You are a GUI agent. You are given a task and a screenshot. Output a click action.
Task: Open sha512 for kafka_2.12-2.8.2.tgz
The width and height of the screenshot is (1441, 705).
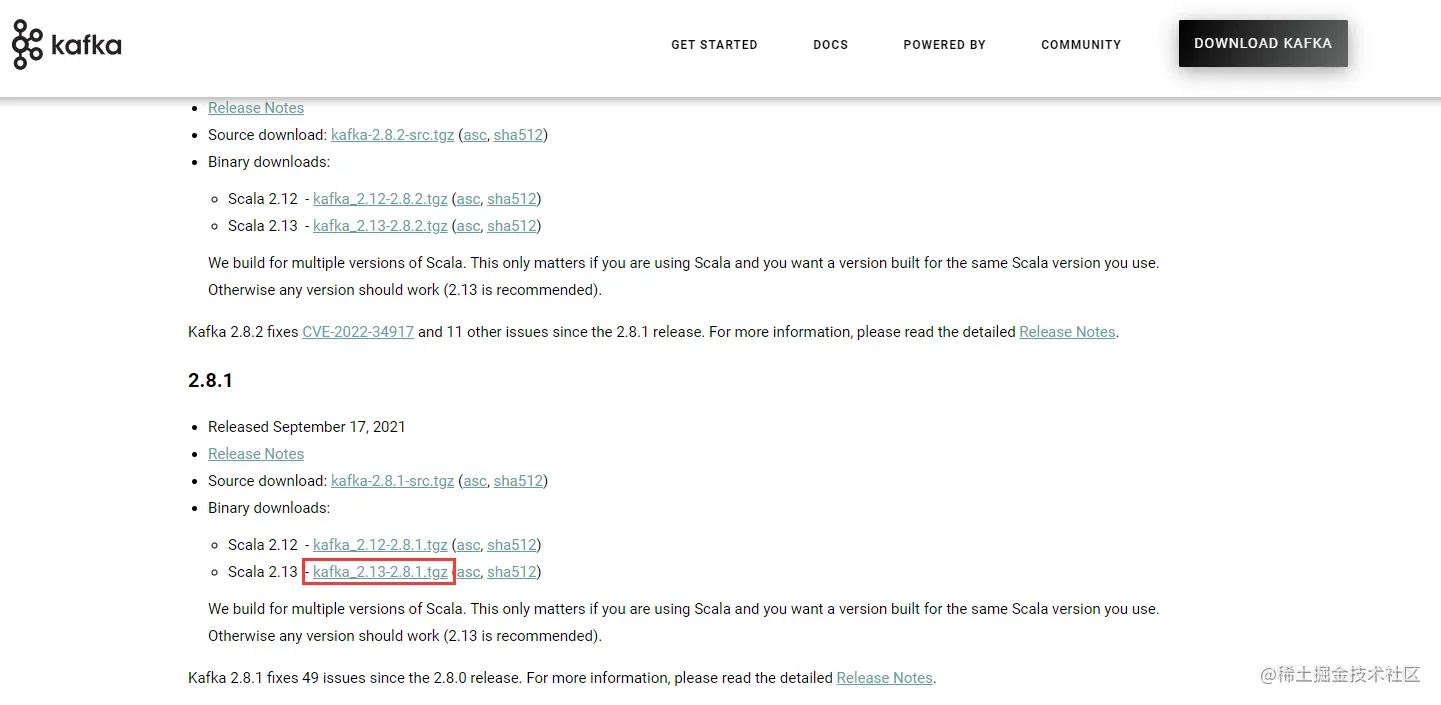coord(512,199)
